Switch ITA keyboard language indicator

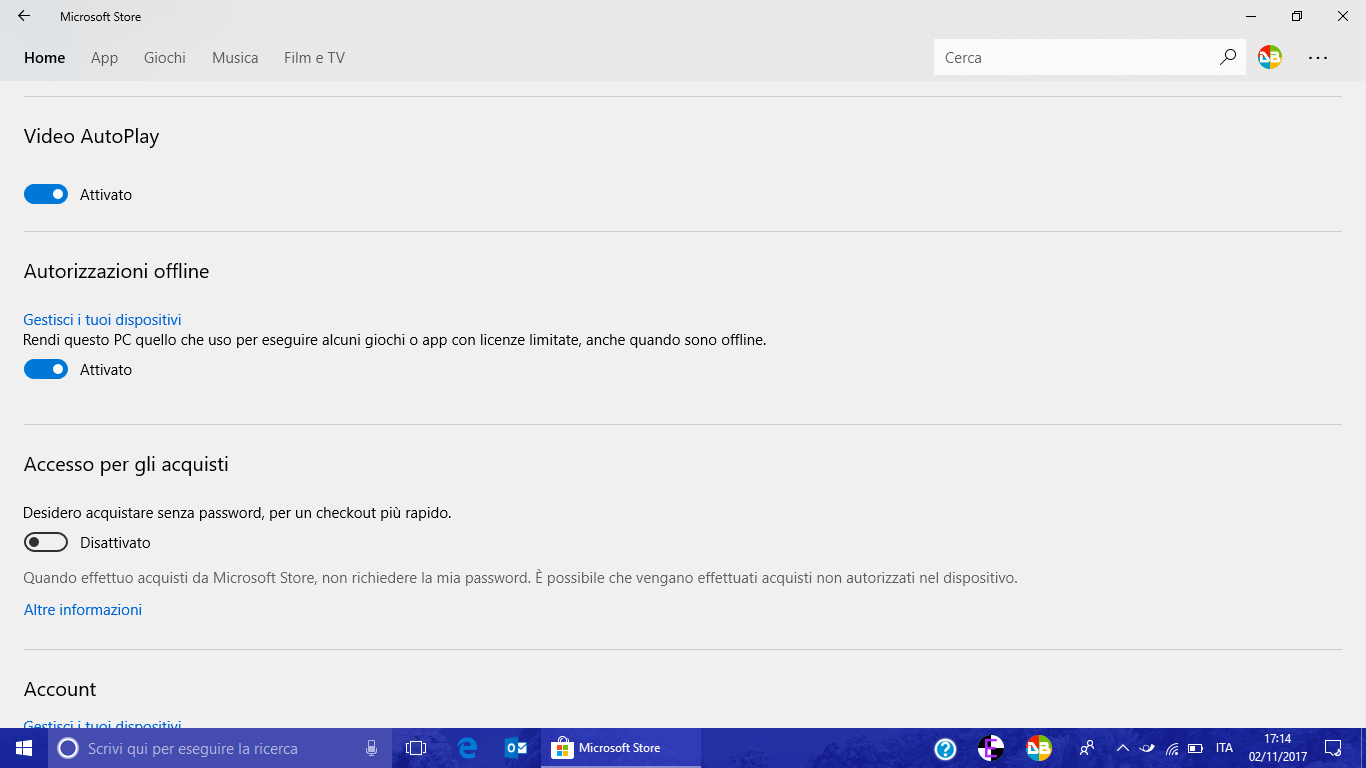pos(1224,748)
